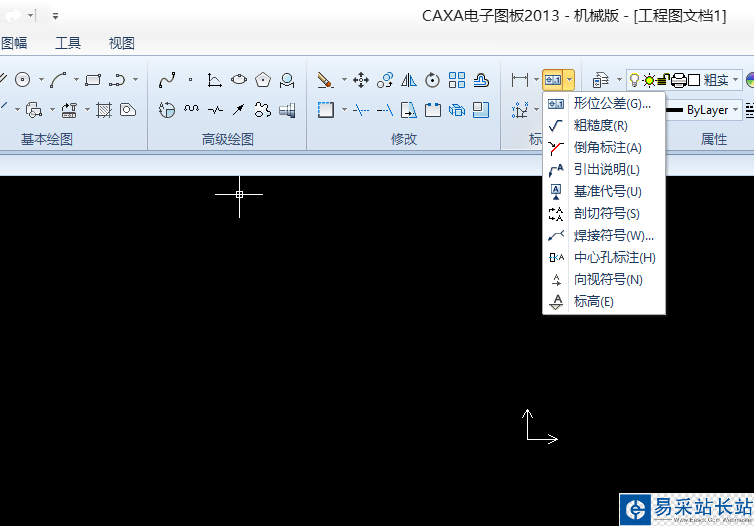
Task: Expand the Dimension tool dropdown arrow
Action: pyautogui.click(x=536, y=80)
